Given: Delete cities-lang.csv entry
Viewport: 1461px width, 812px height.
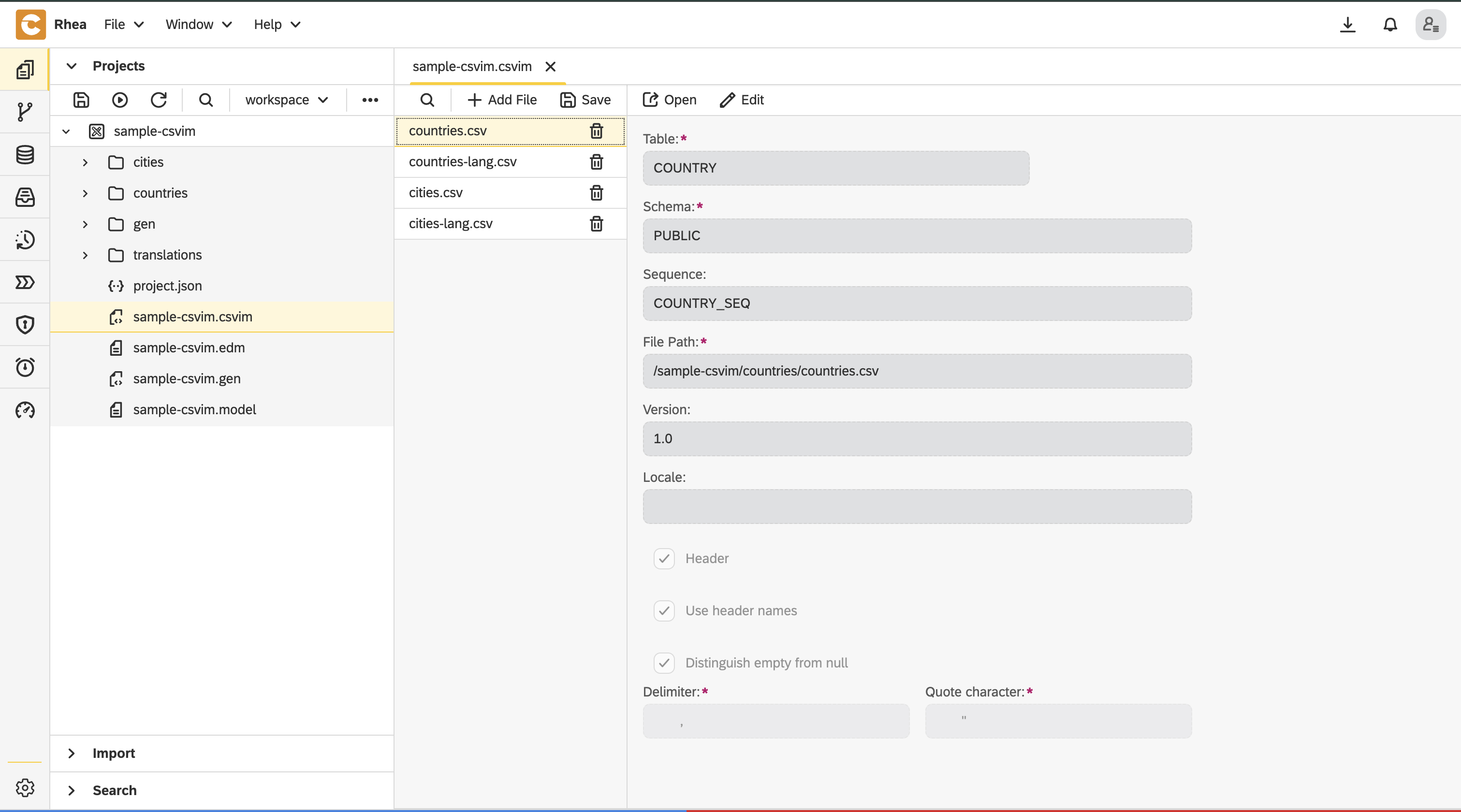Looking at the screenshot, I should point(596,223).
